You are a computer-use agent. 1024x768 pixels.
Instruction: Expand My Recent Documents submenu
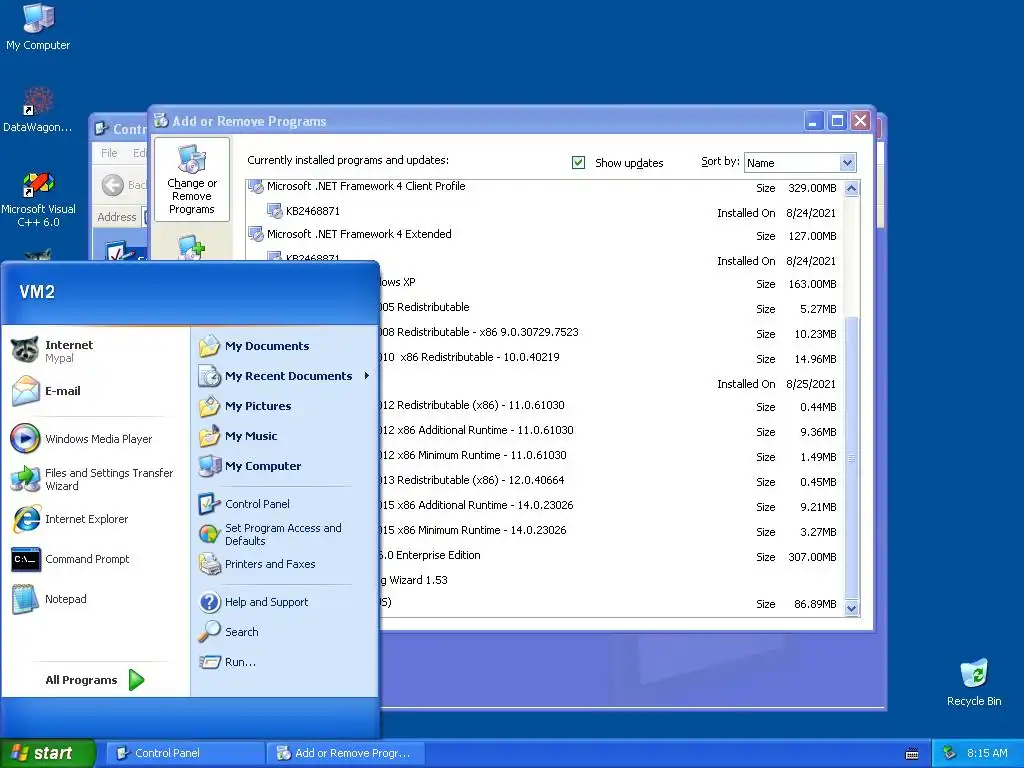pos(284,376)
